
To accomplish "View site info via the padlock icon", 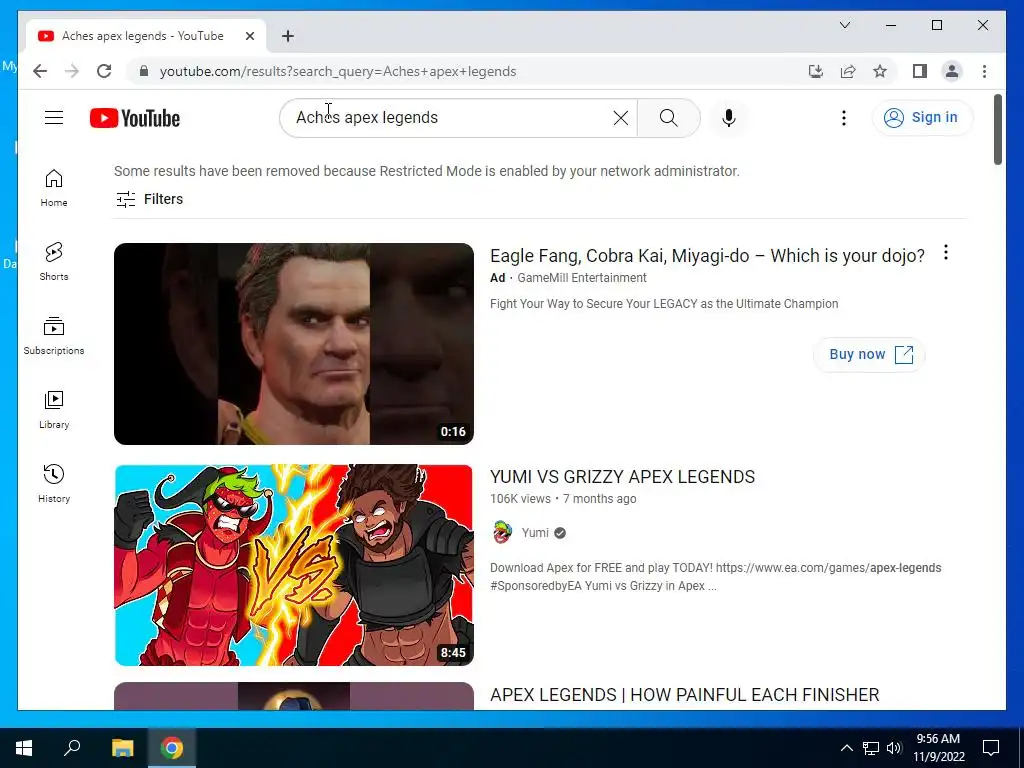I will 144,71.
